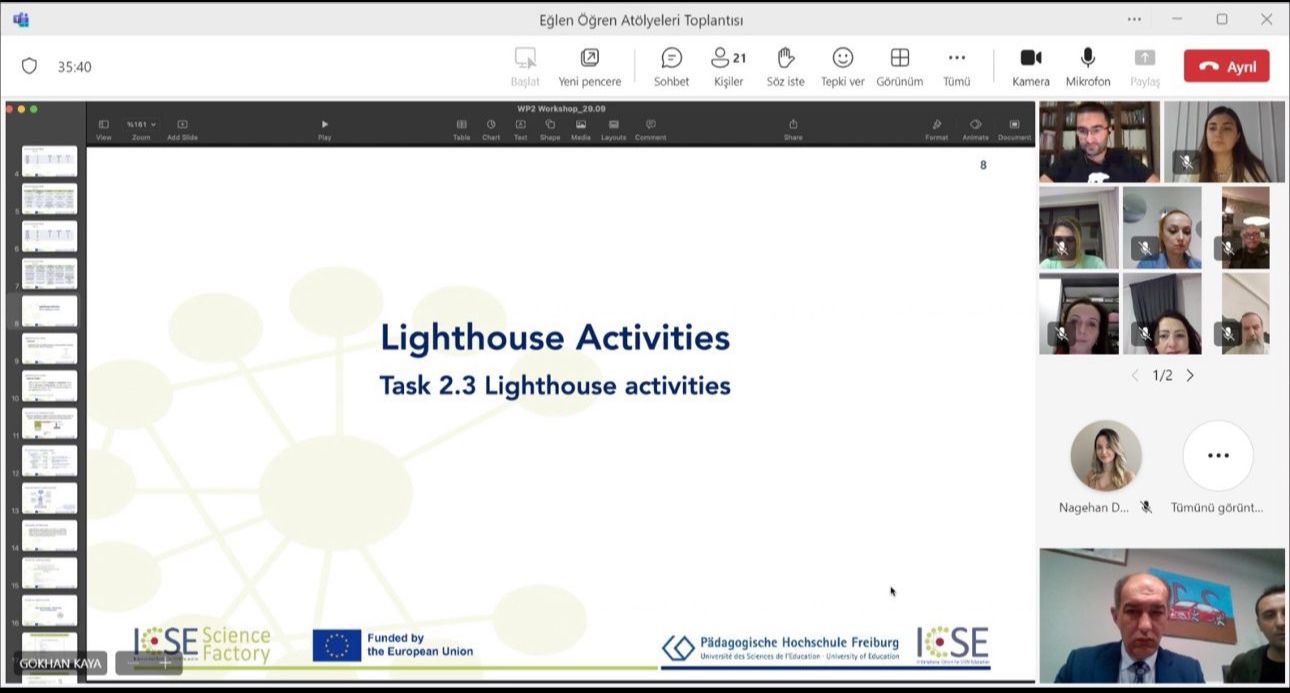Open Tepki ver reactions
This screenshot has height=693, width=1290.
point(842,66)
